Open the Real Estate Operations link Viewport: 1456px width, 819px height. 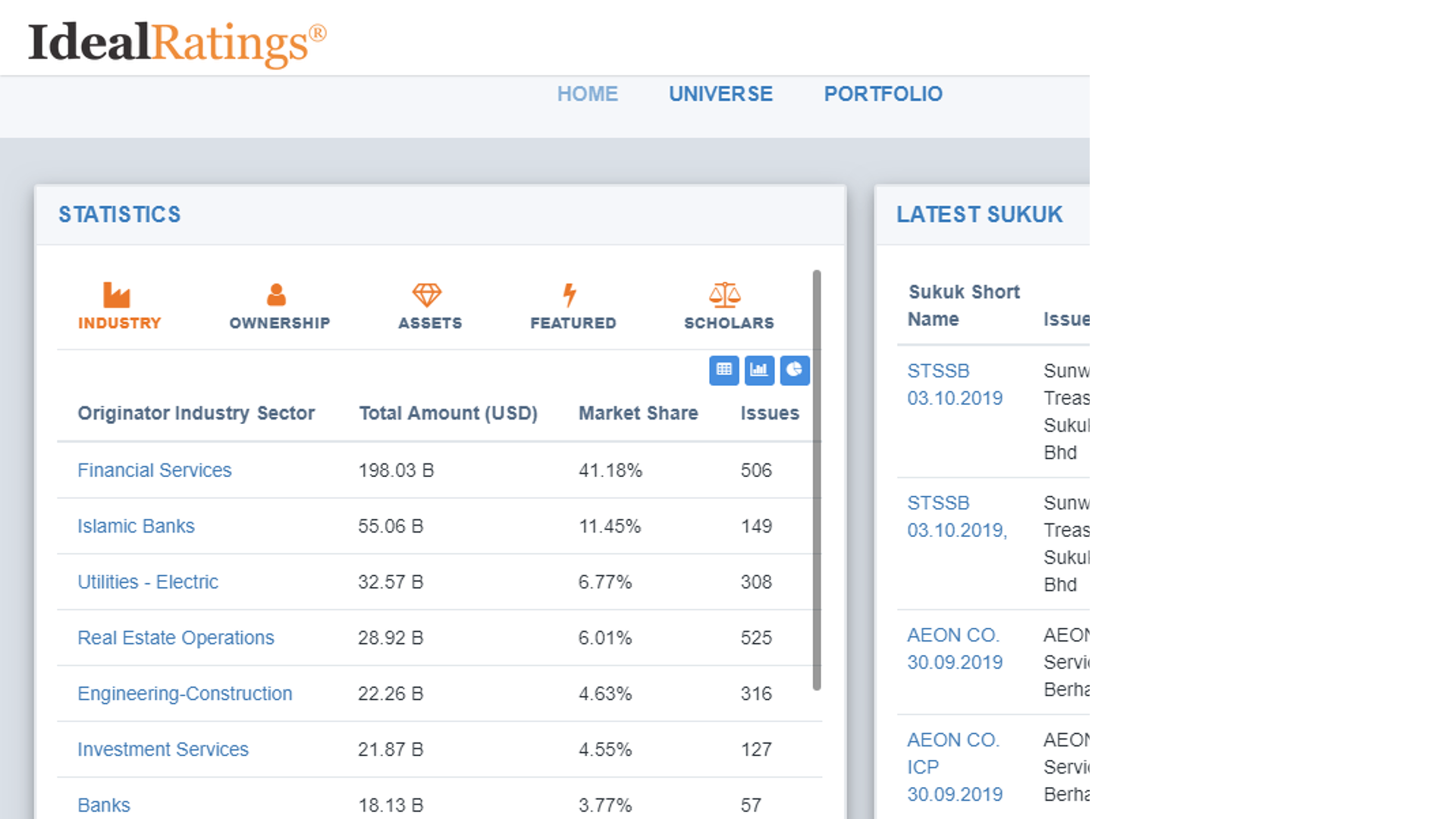(175, 638)
